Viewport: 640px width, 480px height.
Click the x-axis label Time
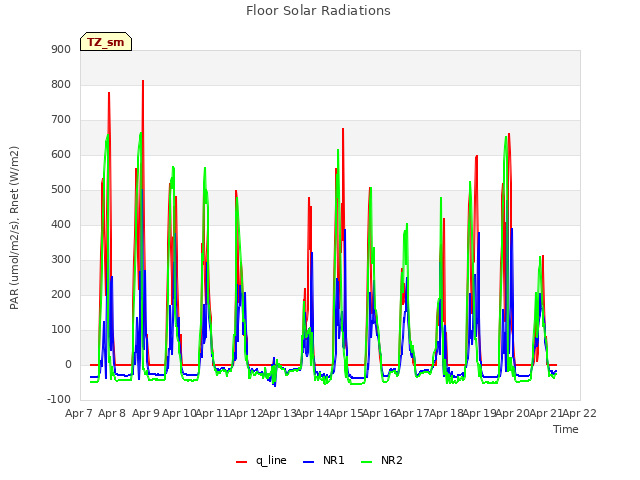(566, 429)
